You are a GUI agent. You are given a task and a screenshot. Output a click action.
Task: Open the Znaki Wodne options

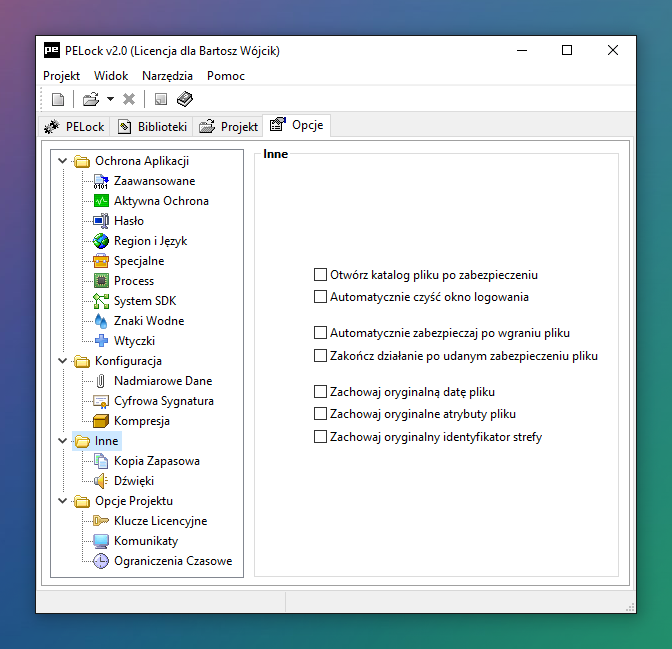point(148,321)
